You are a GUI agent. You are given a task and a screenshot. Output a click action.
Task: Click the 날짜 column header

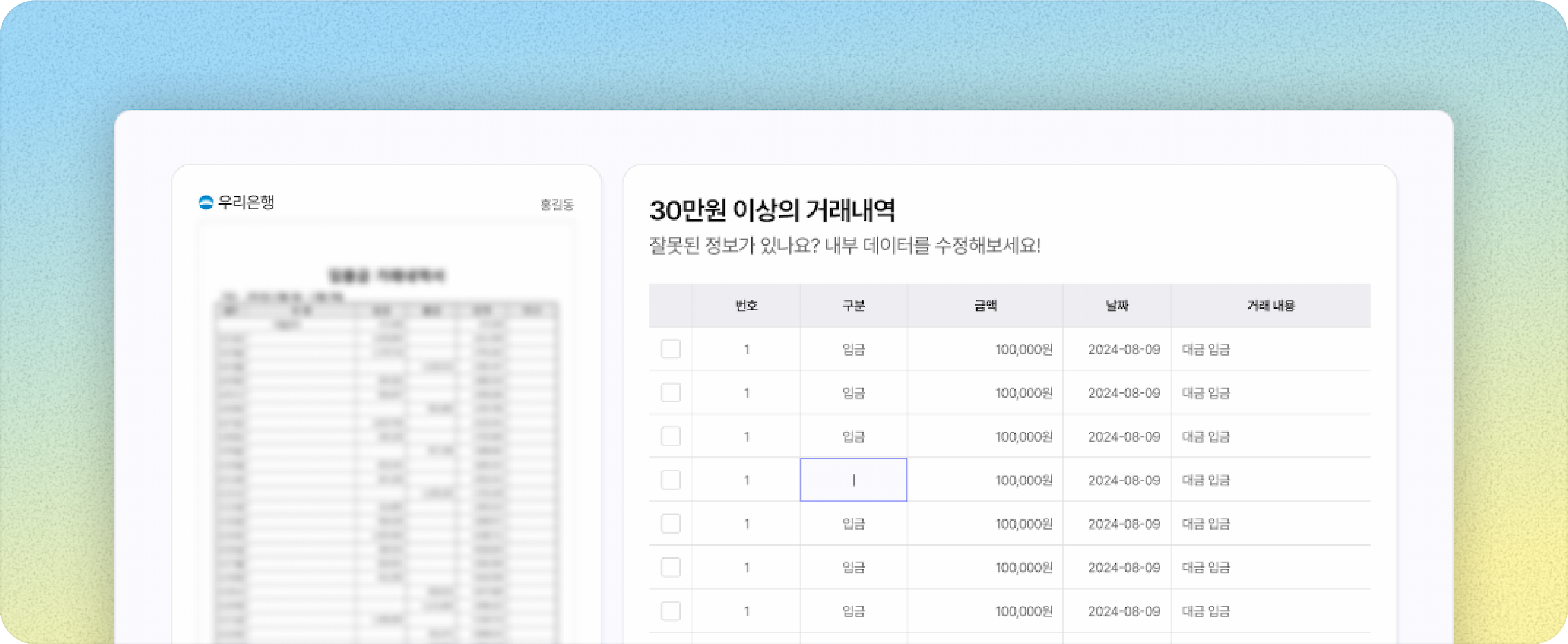coord(1117,306)
